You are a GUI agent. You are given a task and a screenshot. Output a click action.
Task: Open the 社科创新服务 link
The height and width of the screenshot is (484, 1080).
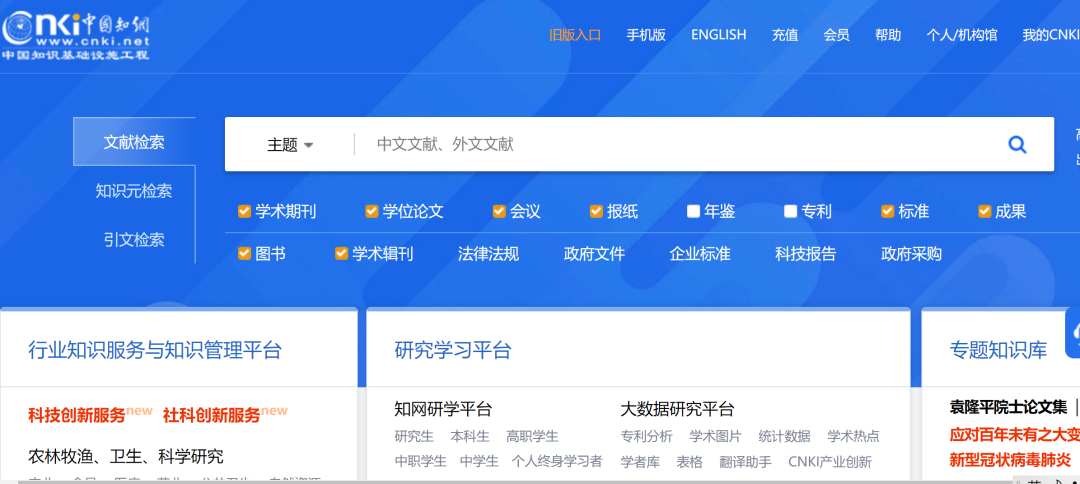(212, 415)
